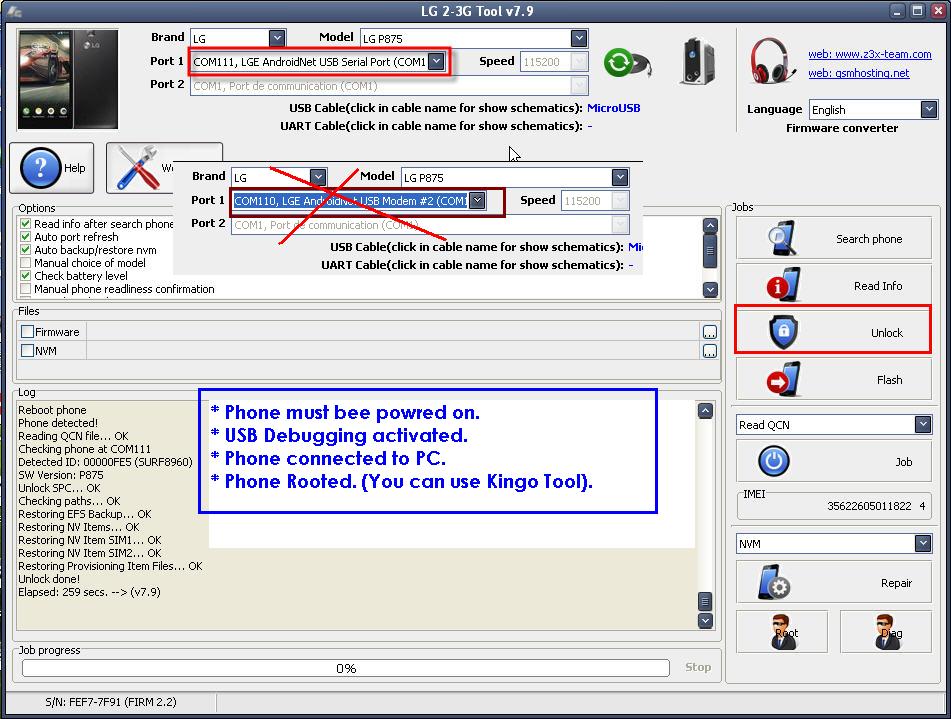Viewport: 951px width, 719px height.
Task: Click the Root agent button
Action: (x=782, y=632)
